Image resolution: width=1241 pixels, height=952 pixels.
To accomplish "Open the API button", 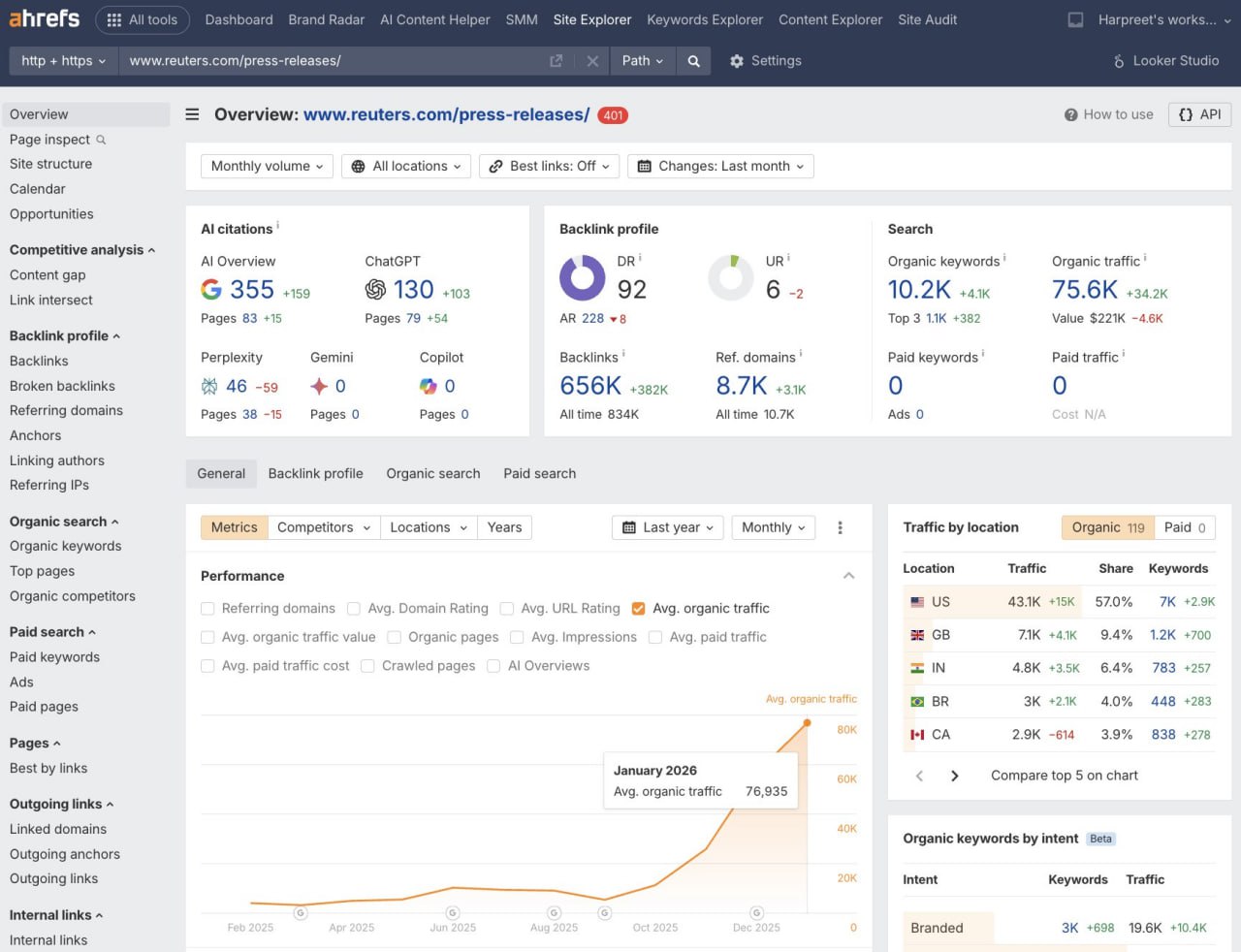I will click(x=1199, y=114).
